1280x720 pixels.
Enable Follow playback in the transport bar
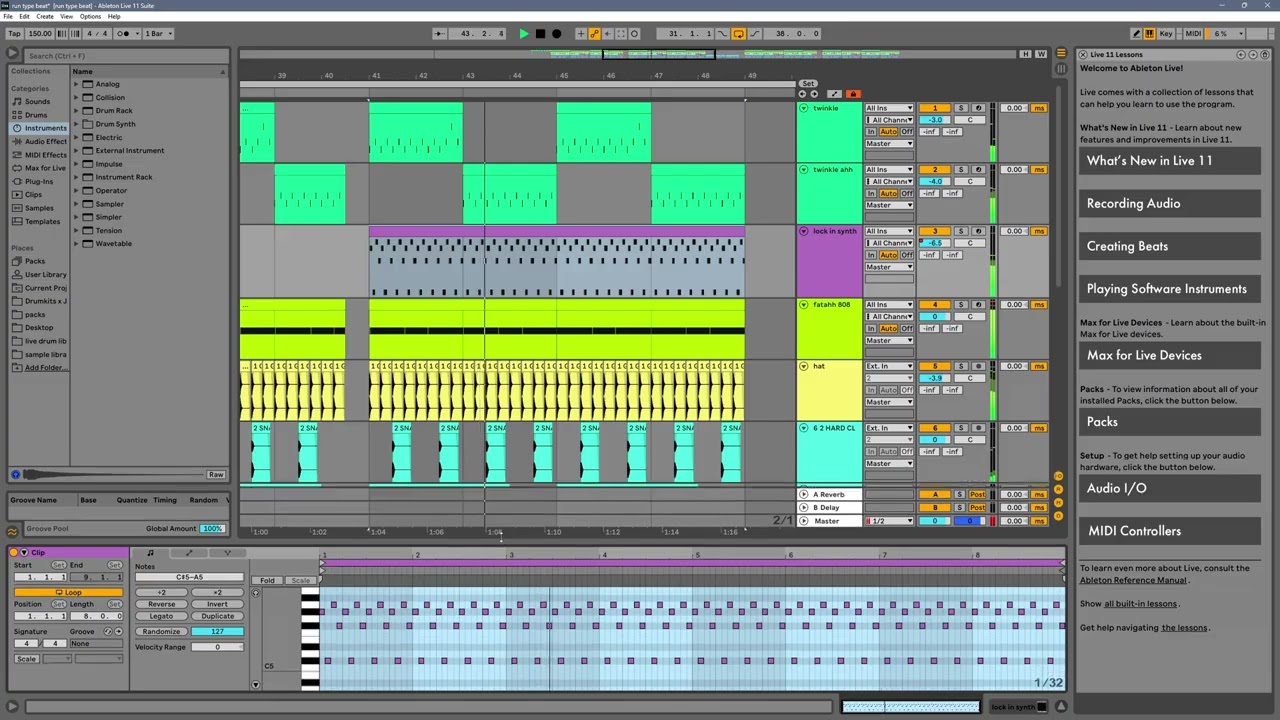[x=439, y=33]
